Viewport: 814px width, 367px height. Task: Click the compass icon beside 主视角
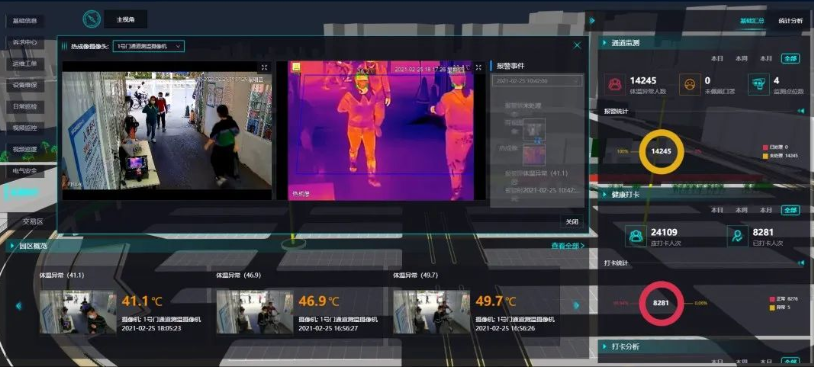pyautogui.click(x=91, y=19)
